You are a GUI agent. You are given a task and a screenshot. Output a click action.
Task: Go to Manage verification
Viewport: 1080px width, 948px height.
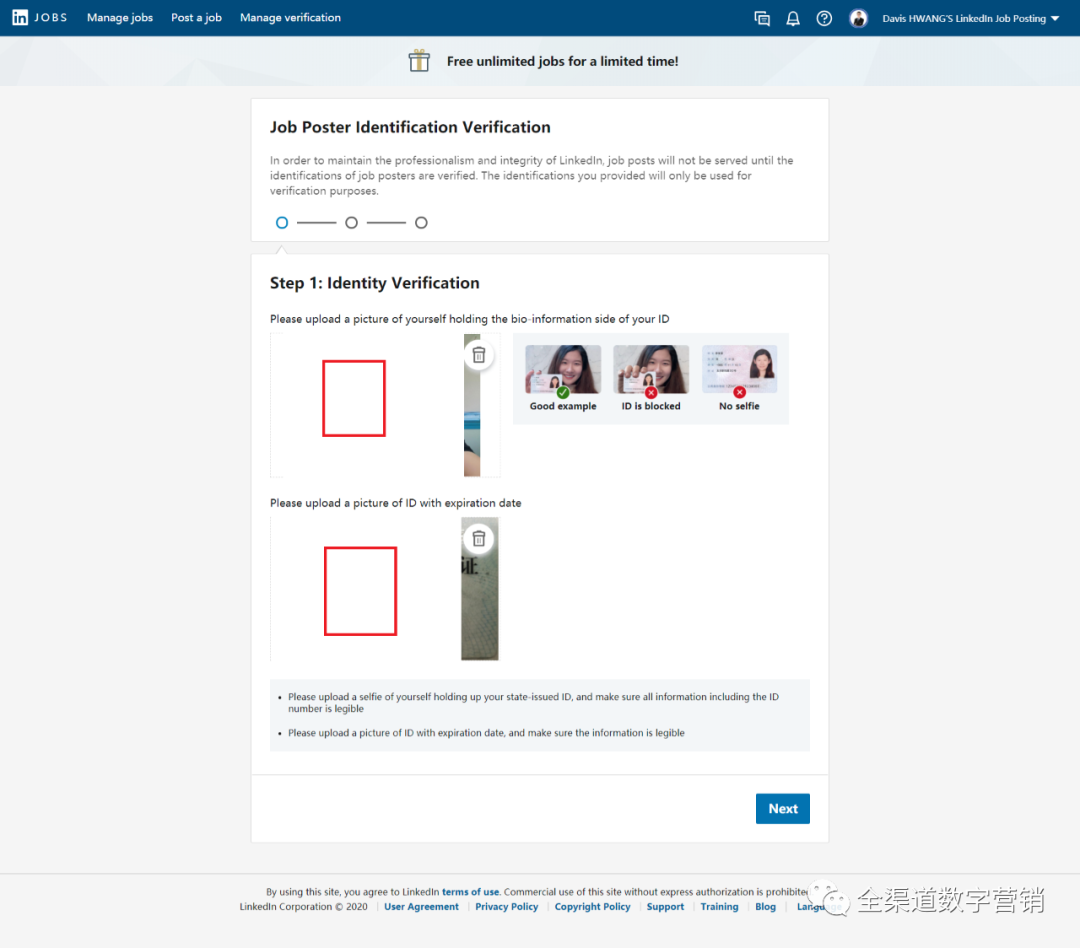click(x=290, y=18)
